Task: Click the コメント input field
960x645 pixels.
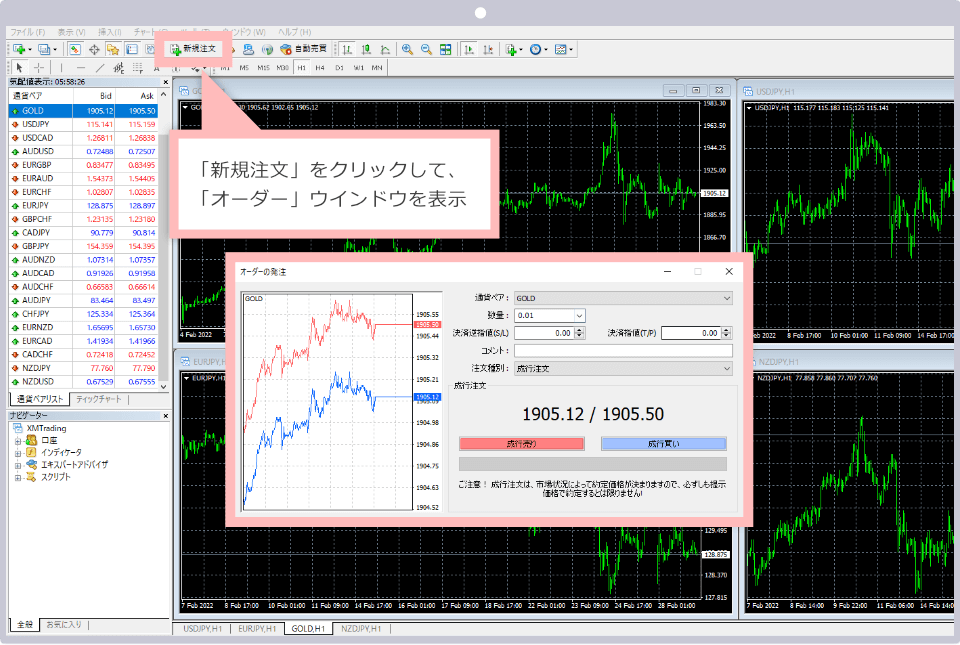Action: tap(623, 351)
